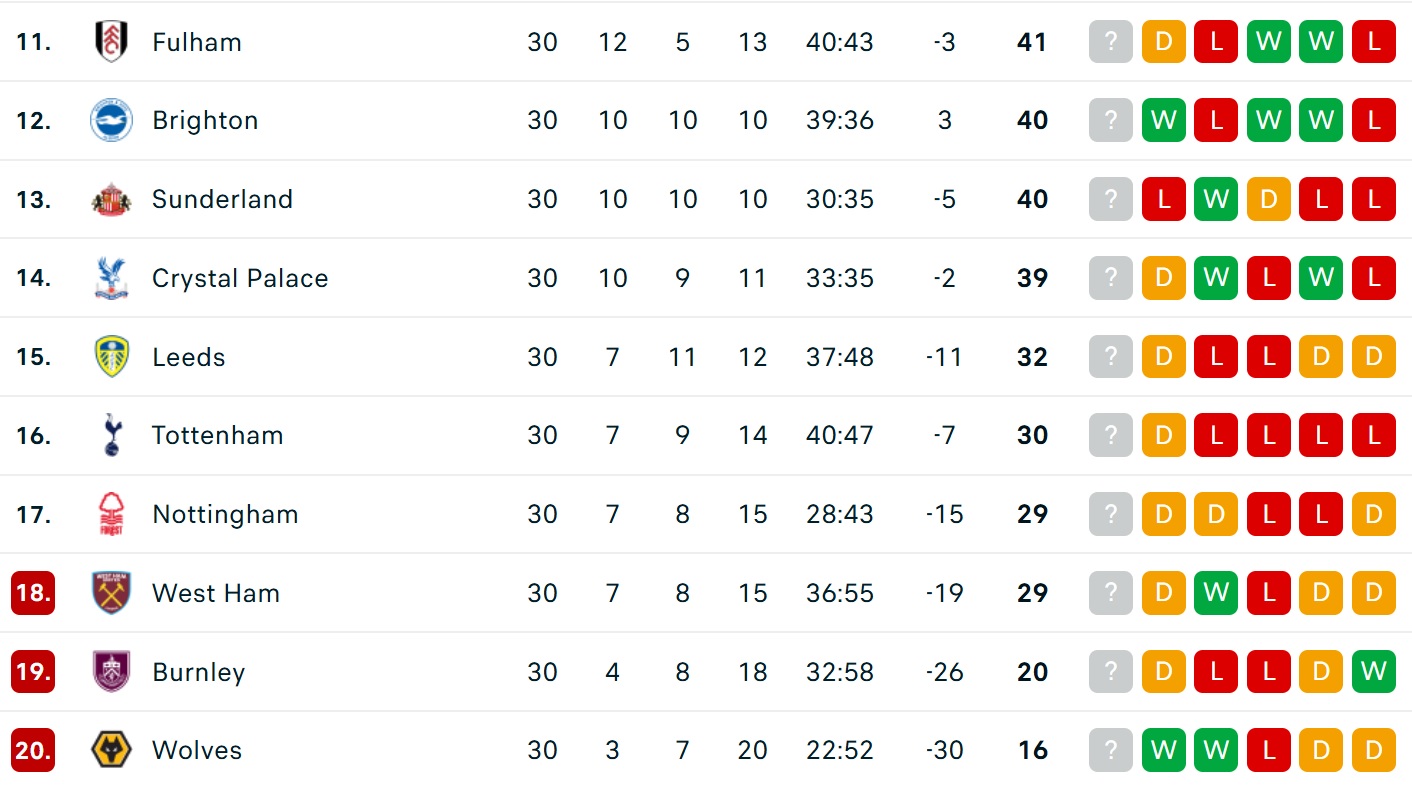Click the Fulham club crest
This screenshot has height=786, width=1412.
tap(111, 42)
